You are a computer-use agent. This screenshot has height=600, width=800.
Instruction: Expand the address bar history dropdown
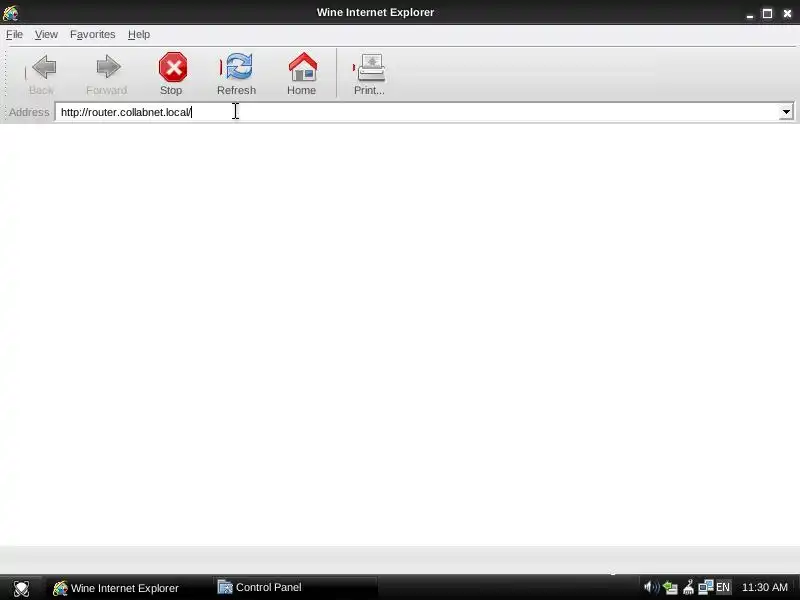tap(786, 112)
